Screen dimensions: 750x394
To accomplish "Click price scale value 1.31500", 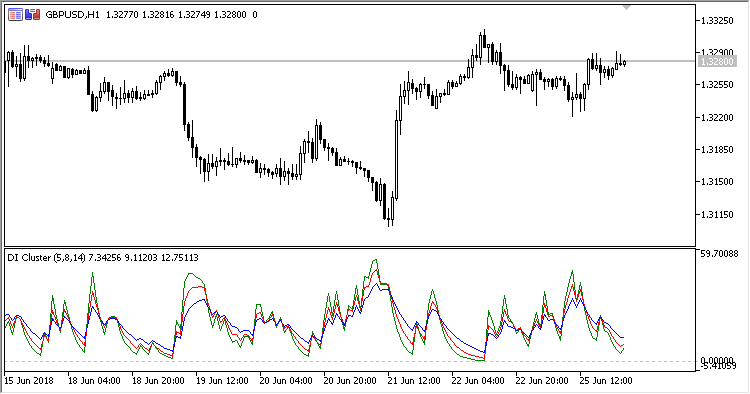I will click(x=717, y=182).
